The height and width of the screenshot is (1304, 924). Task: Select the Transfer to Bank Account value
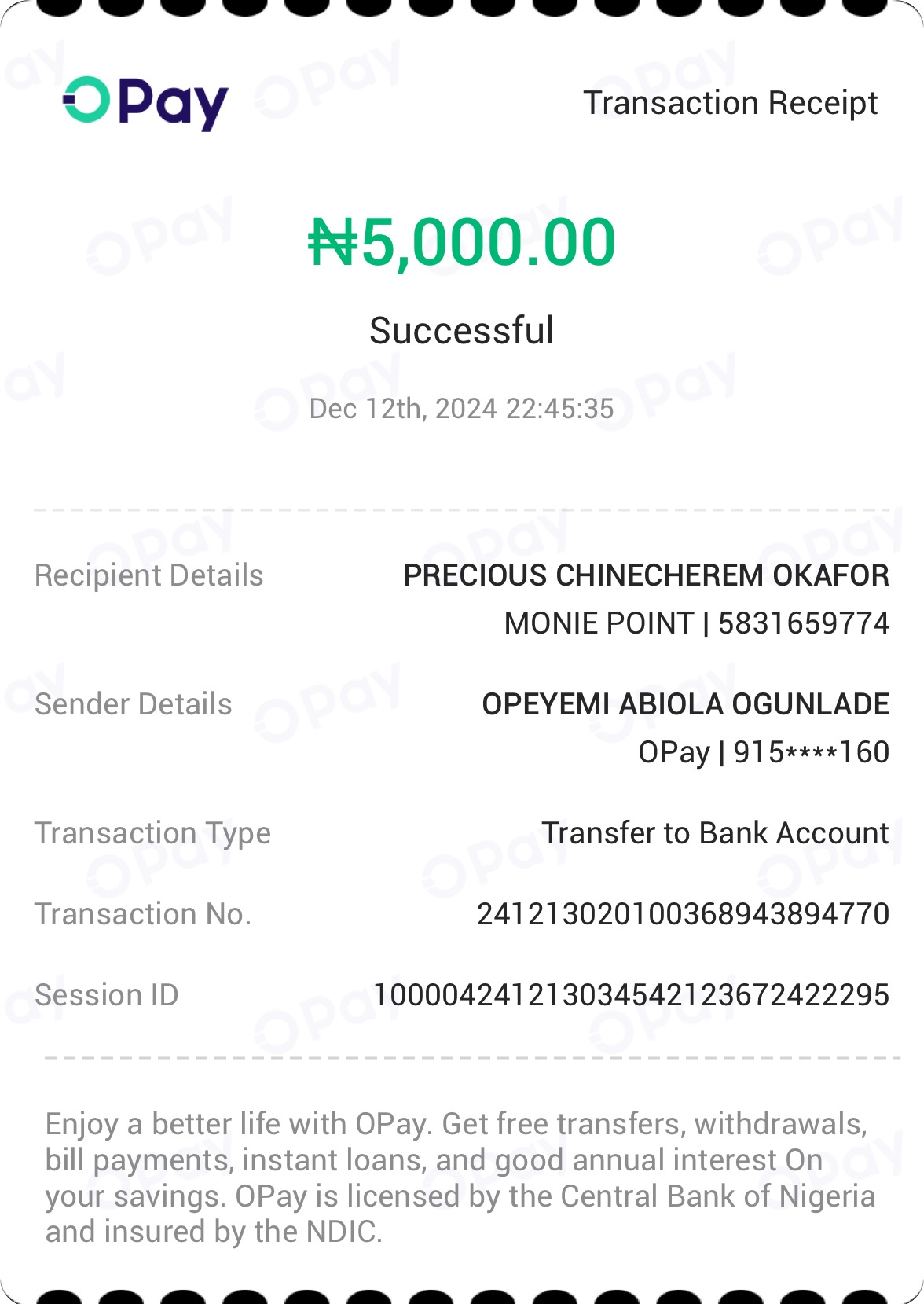(x=715, y=833)
